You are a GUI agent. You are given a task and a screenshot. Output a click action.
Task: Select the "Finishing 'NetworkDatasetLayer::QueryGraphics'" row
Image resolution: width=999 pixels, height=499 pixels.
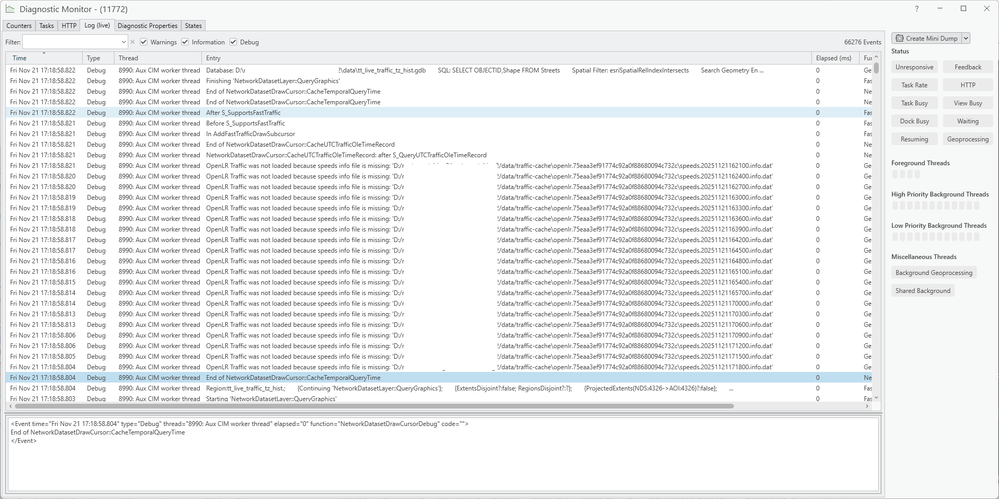point(438,81)
